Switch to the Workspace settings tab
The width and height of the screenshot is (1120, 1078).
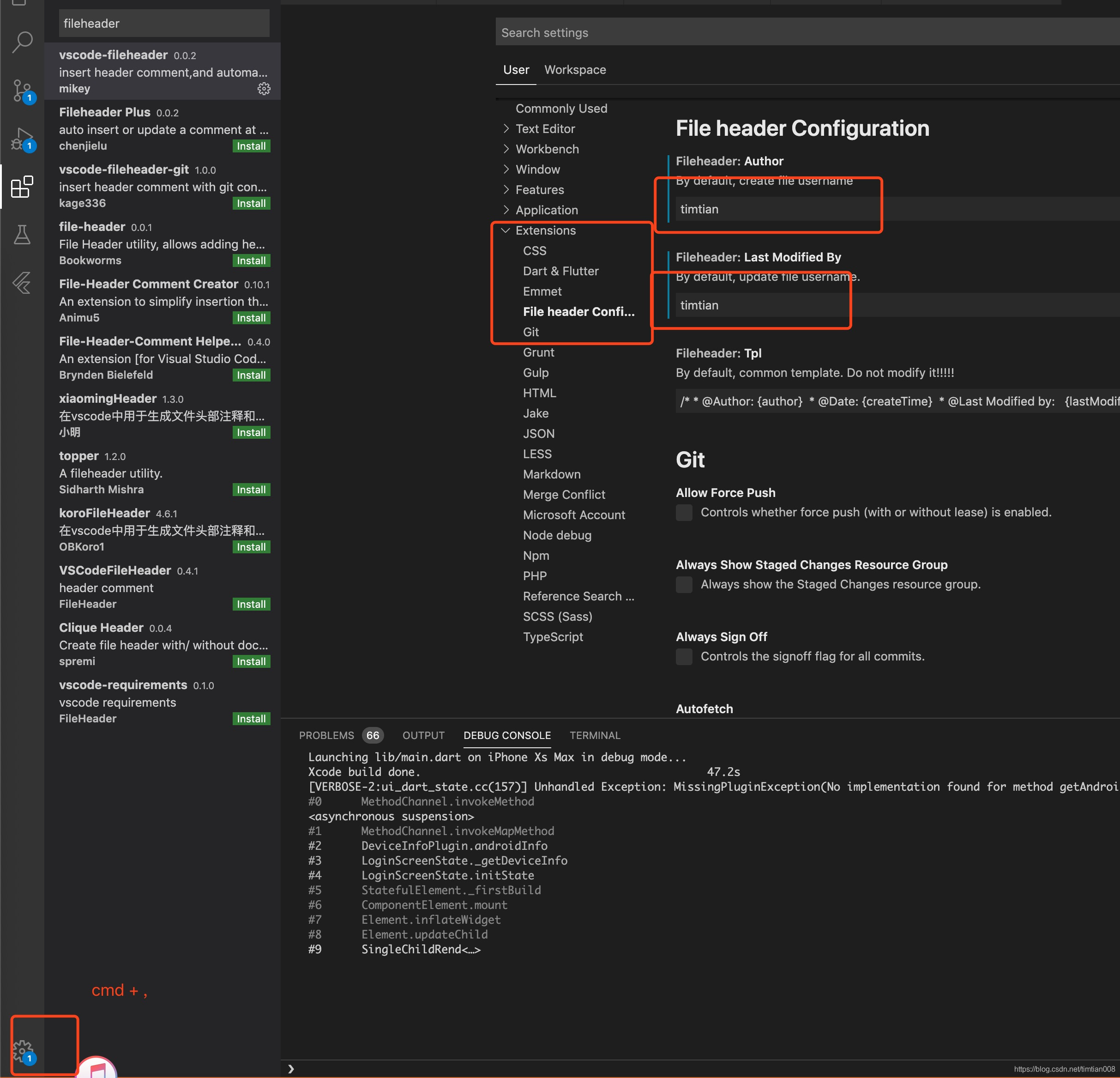575,70
